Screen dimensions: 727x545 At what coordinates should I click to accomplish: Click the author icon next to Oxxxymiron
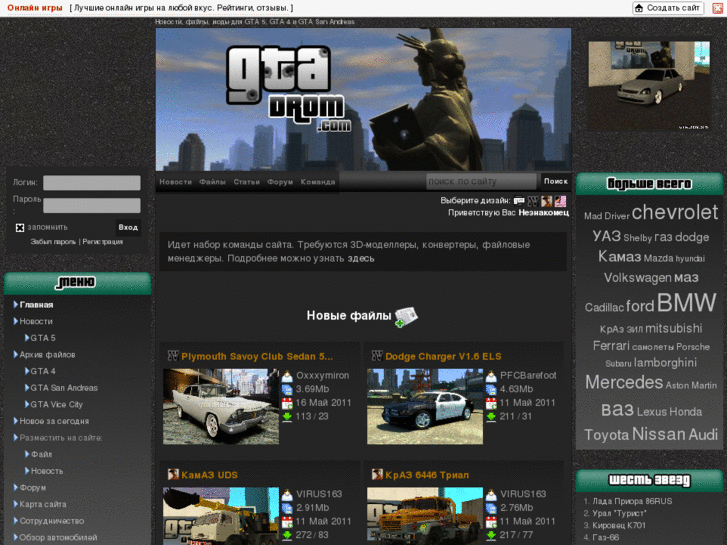coord(287,376)
